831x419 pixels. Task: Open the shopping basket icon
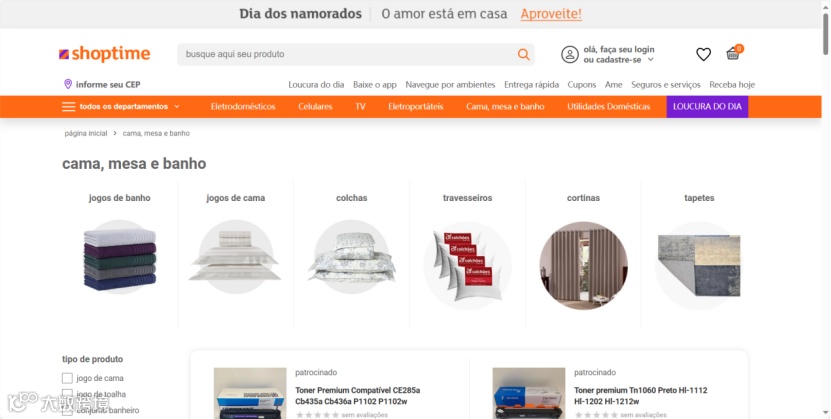tap(733, 53)
